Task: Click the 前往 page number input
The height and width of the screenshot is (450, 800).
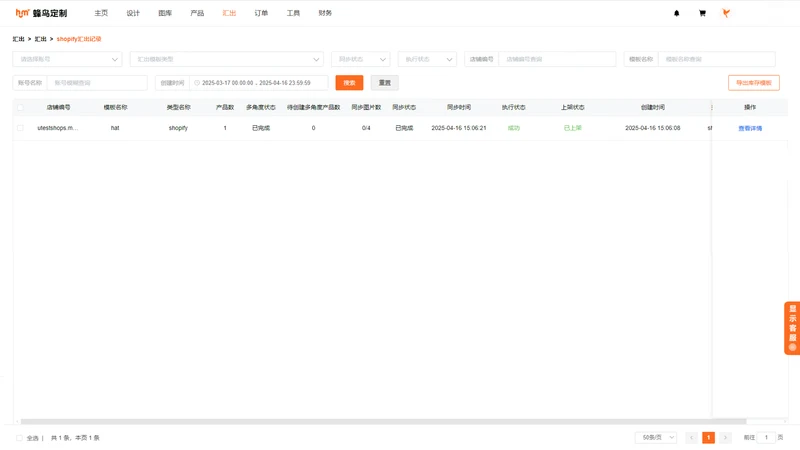Action: coord(766,437)
